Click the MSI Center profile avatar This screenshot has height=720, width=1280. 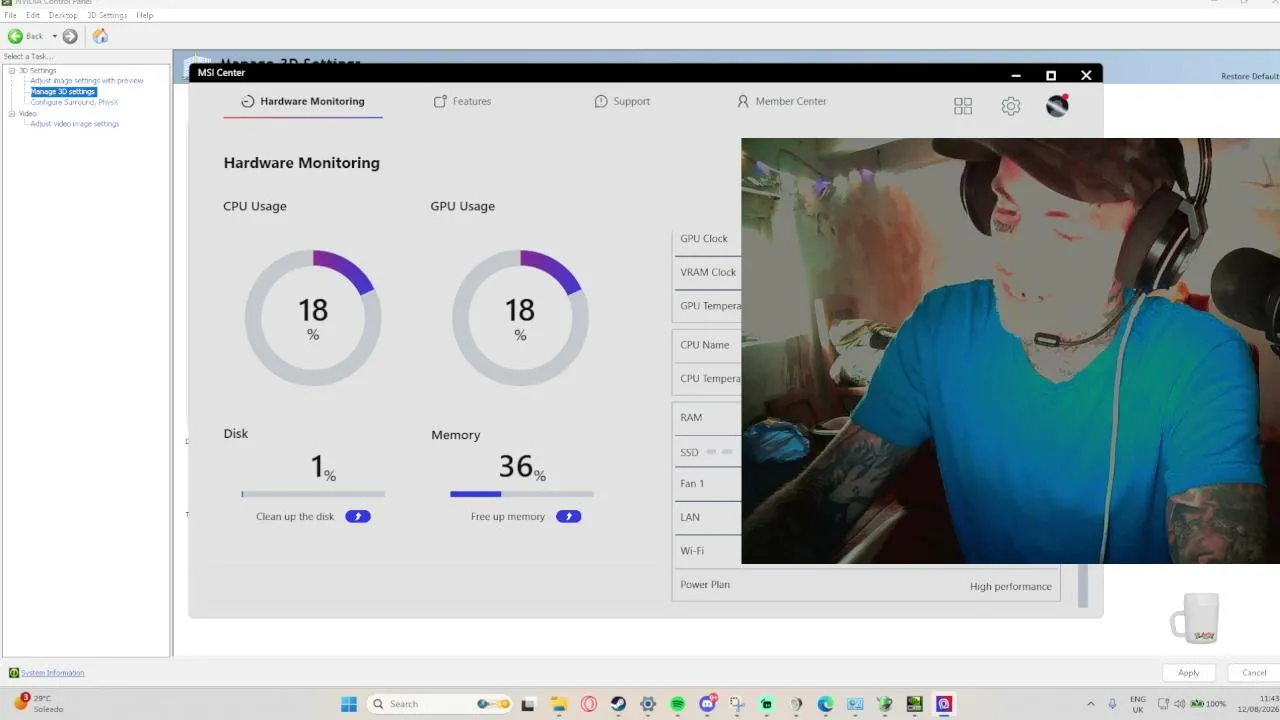1058,105
